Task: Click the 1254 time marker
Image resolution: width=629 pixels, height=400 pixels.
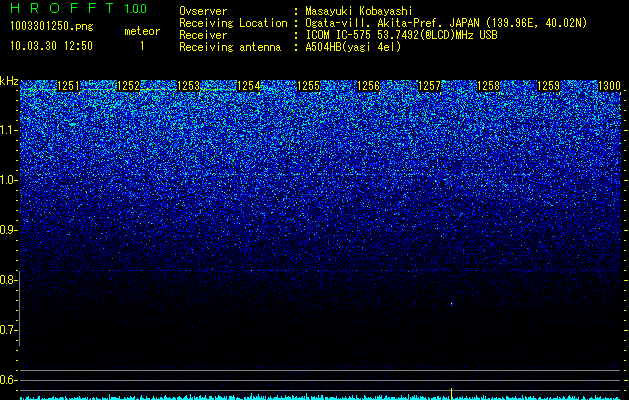Action: 248,86
